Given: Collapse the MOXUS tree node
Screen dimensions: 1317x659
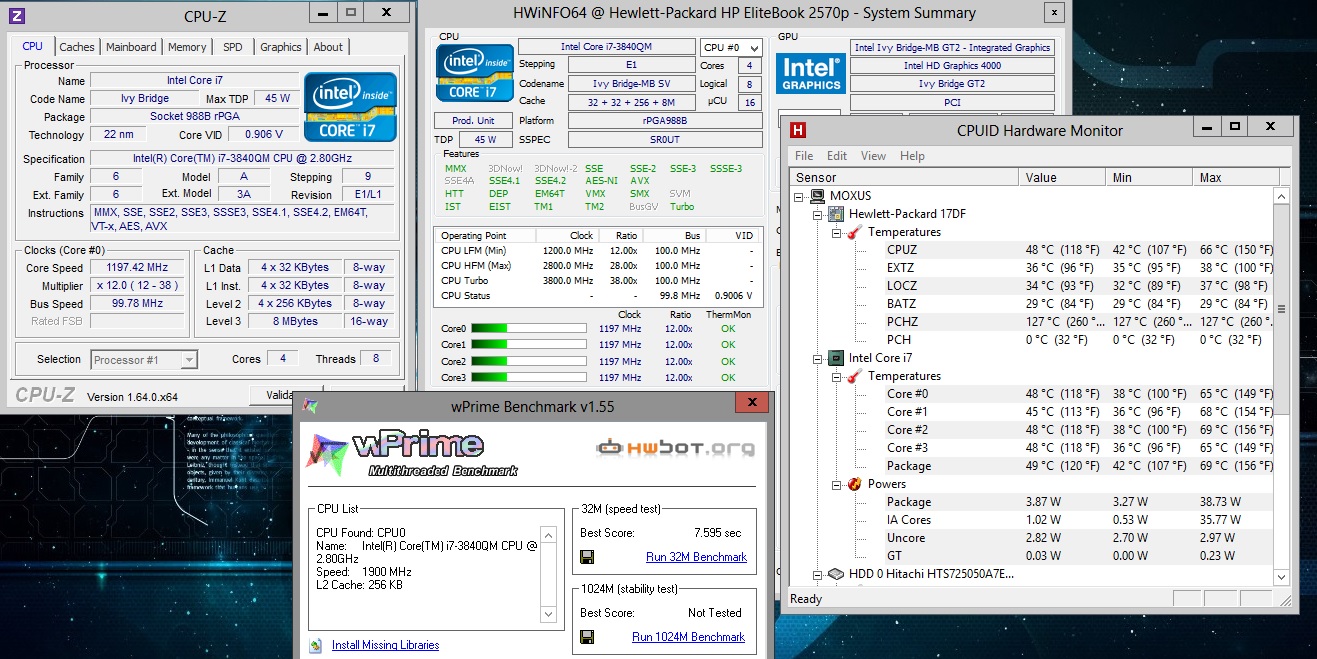Looking at the screenshot, I should click(x=800, y=197).
